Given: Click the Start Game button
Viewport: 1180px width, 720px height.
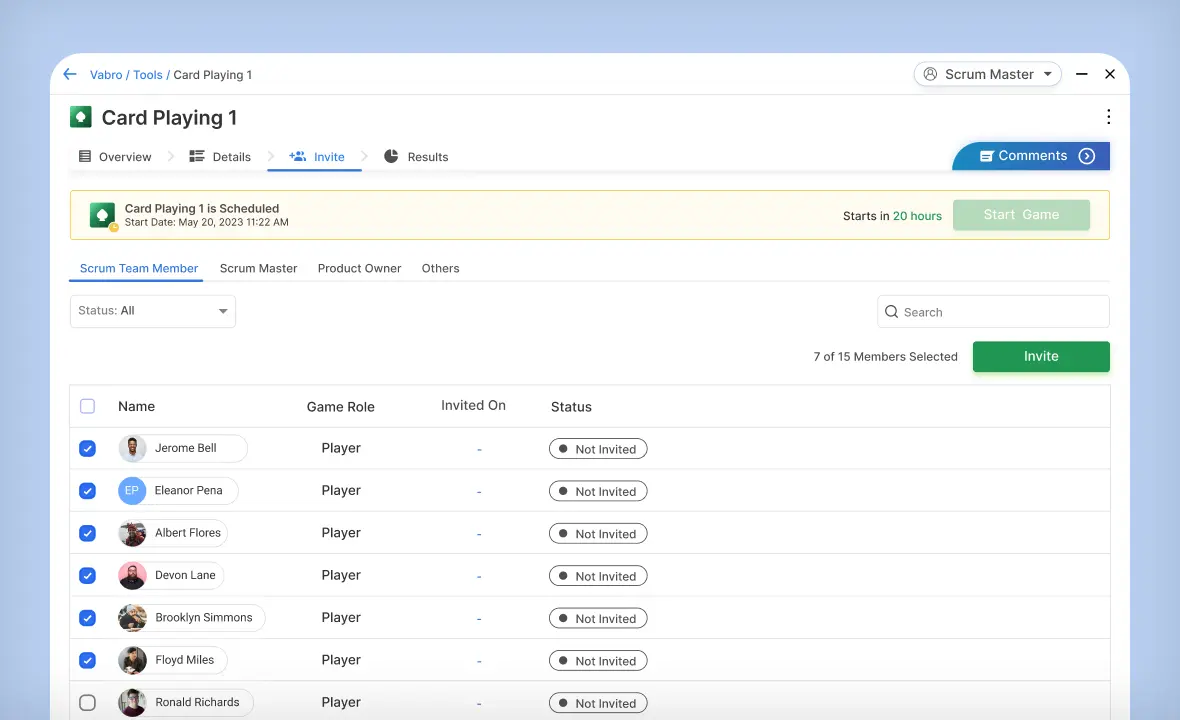Looking at the screenshot, I should click(x=1020, y=215).
